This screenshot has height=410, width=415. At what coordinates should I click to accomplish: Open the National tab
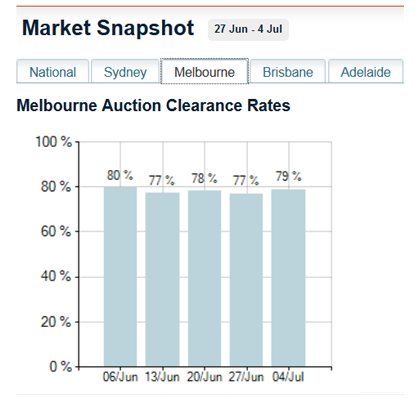coord(53,72)
